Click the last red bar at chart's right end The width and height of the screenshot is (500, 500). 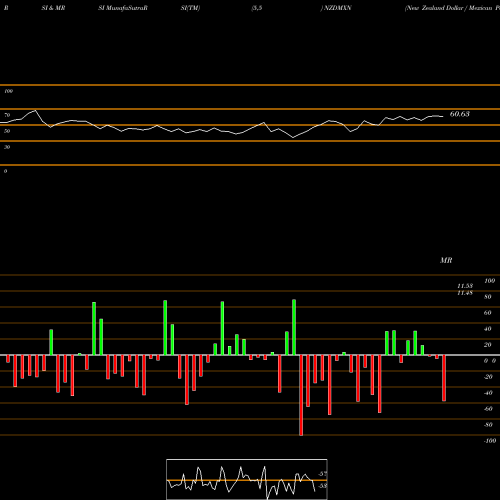click(x=444, y=378)
